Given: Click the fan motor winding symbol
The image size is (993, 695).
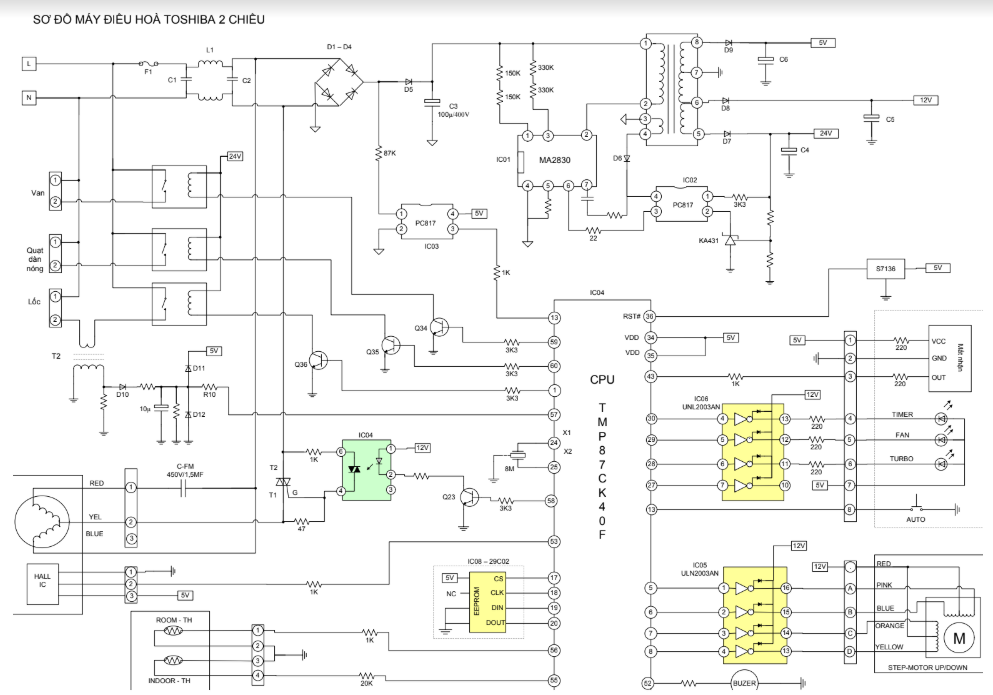Looking at the screenshot, I should pos(42,521).
